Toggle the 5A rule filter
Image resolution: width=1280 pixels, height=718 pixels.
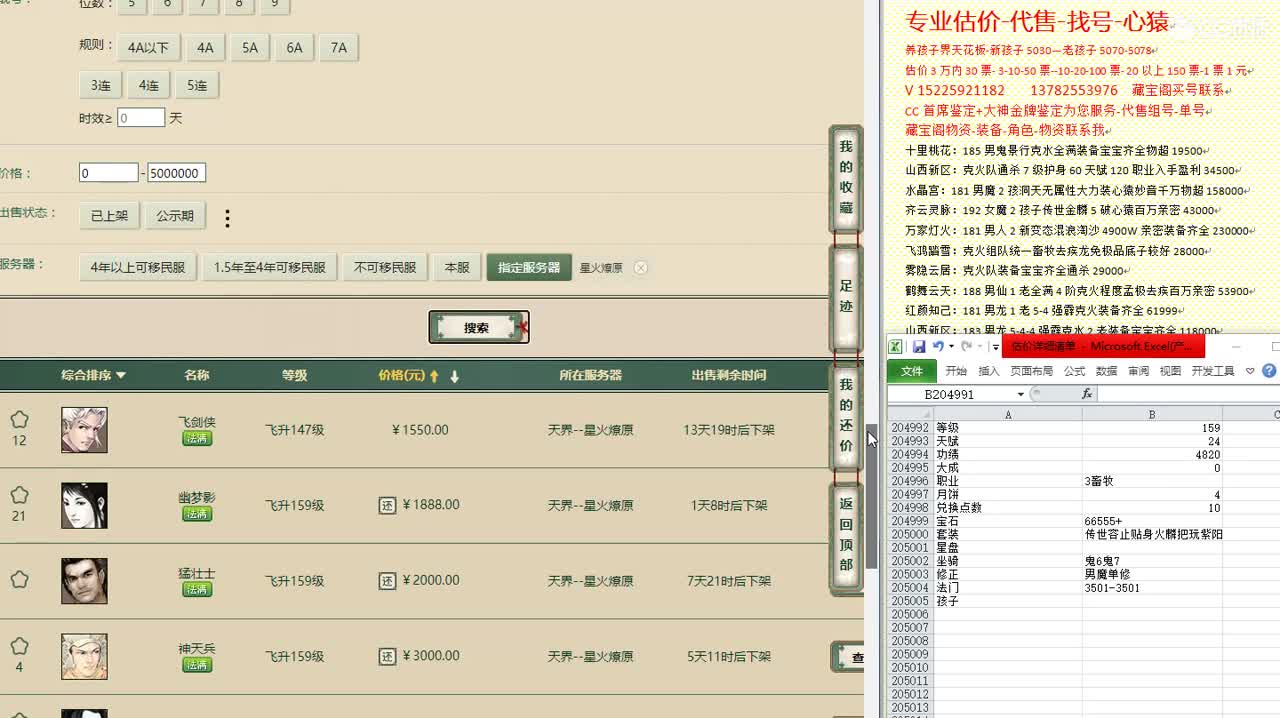249,47
